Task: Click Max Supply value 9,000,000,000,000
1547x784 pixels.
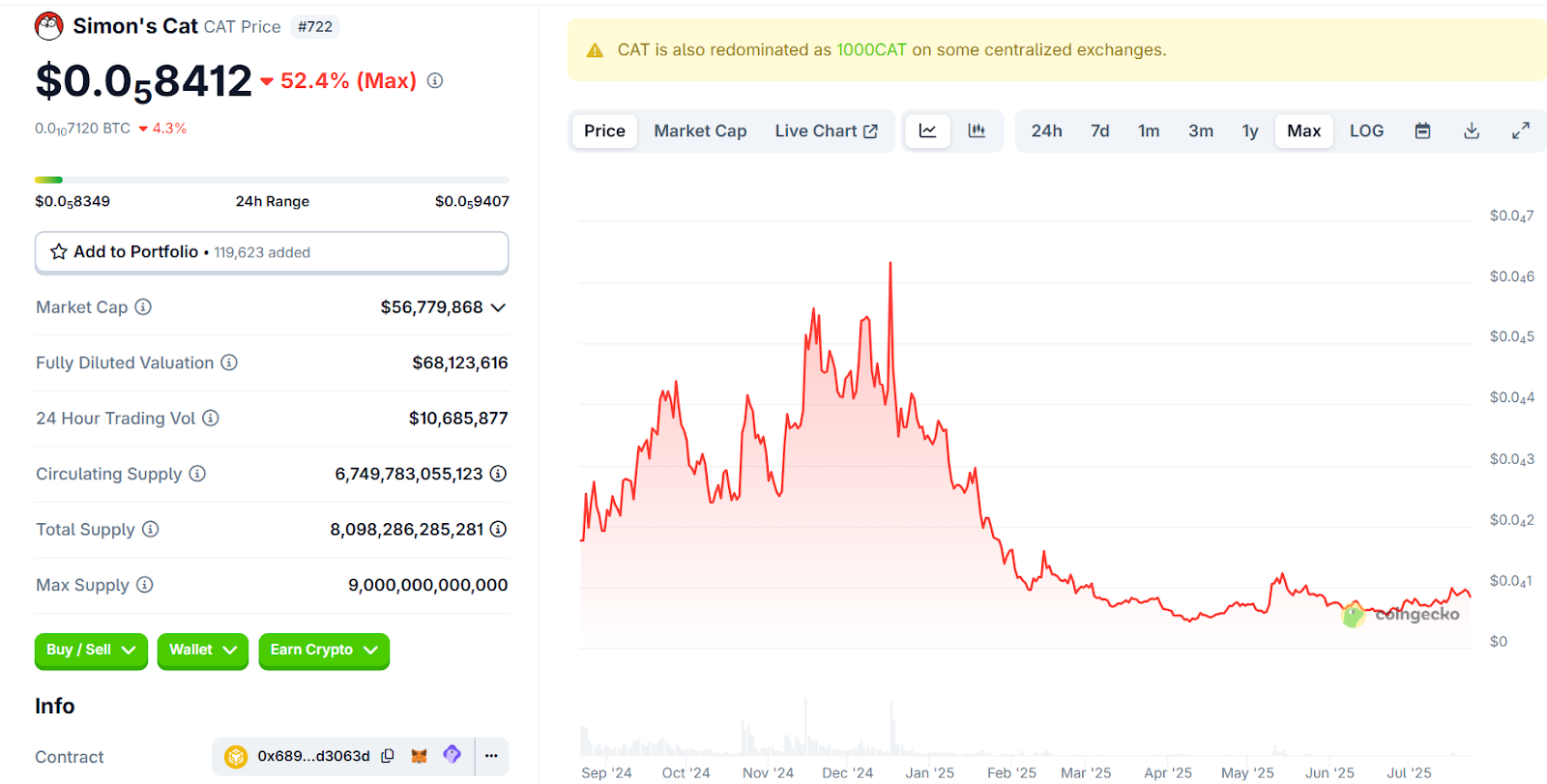Action: point(428,585)
